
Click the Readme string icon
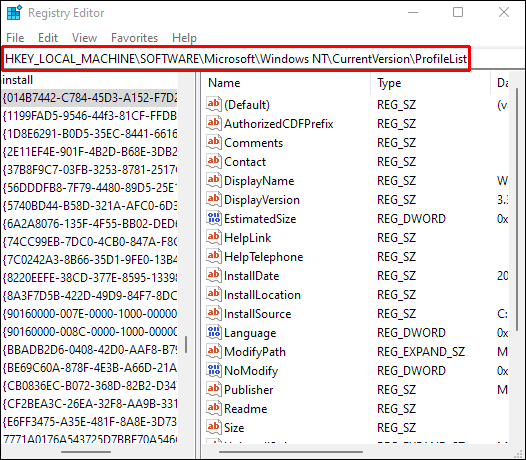click(214, 409)
